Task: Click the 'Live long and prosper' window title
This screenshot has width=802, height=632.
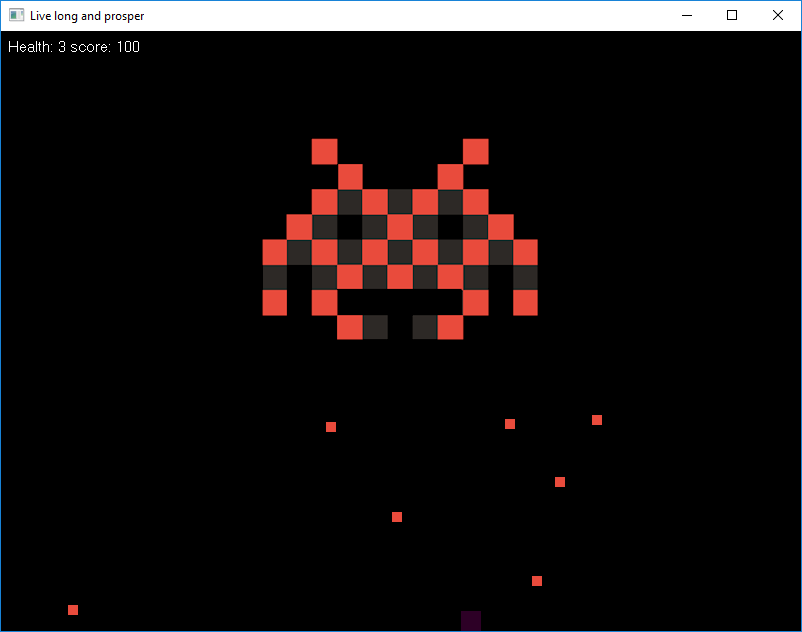Action: tap(87, 16)
